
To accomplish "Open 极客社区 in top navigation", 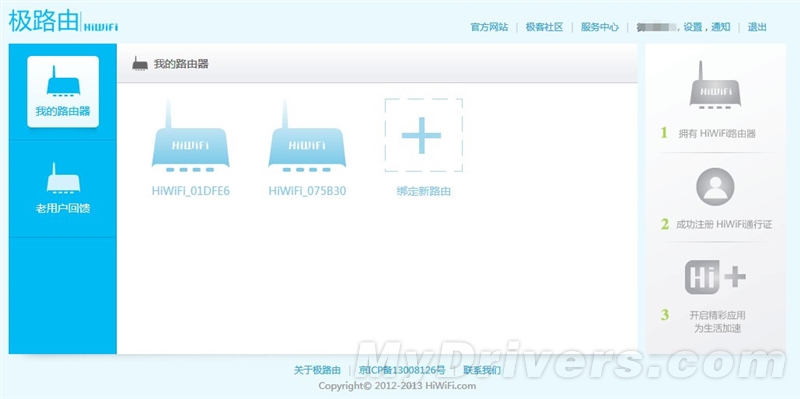I will pyautogui.click(x=544, y=27).
